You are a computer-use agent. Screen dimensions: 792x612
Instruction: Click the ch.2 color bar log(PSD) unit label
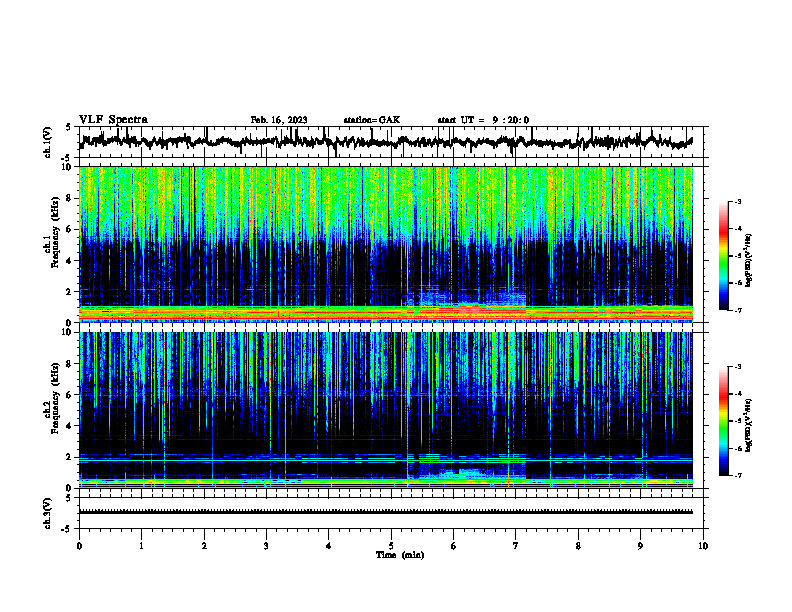tap(748, 426)
